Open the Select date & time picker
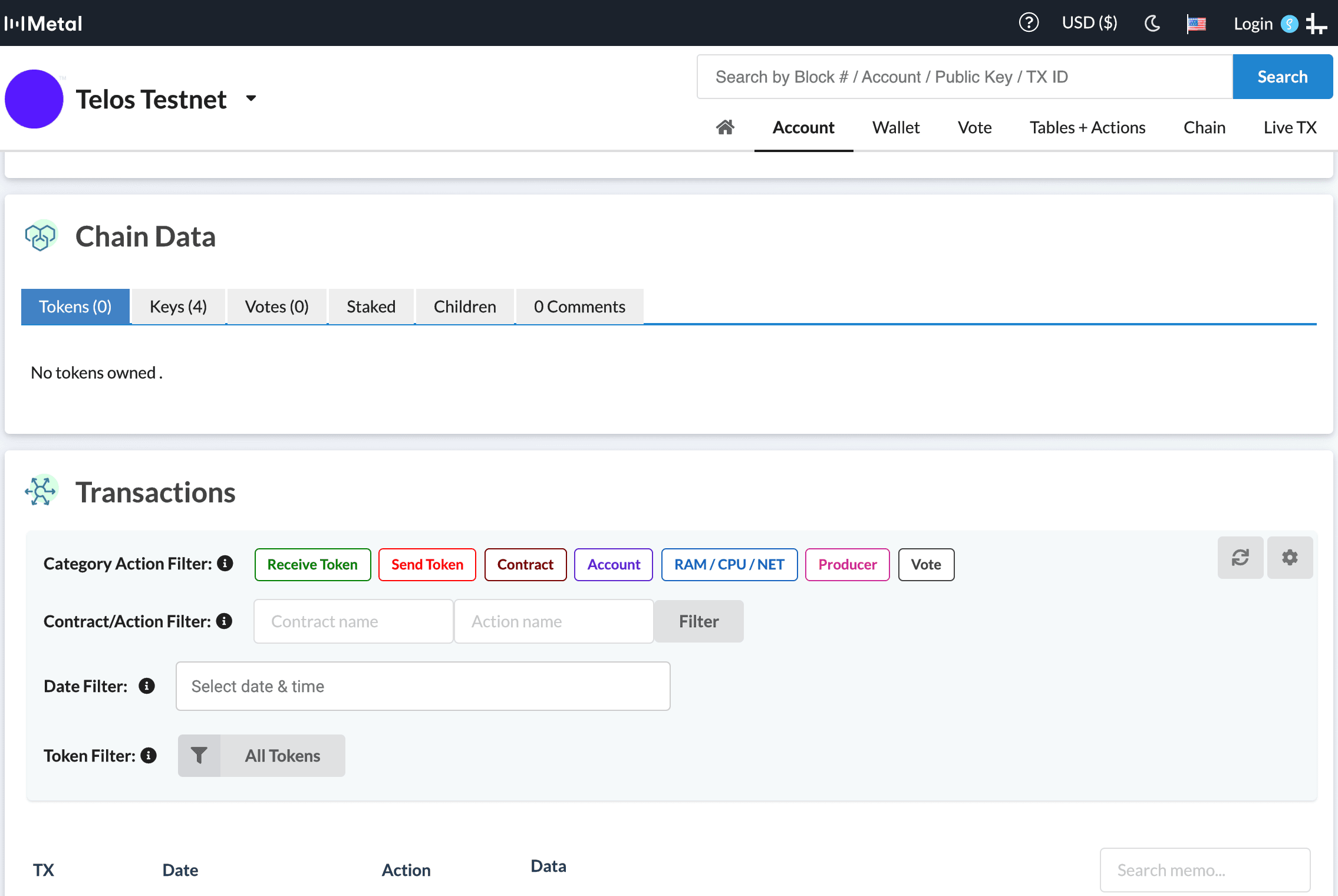This screenshot has height=896, width=1338. pos(423,686)
